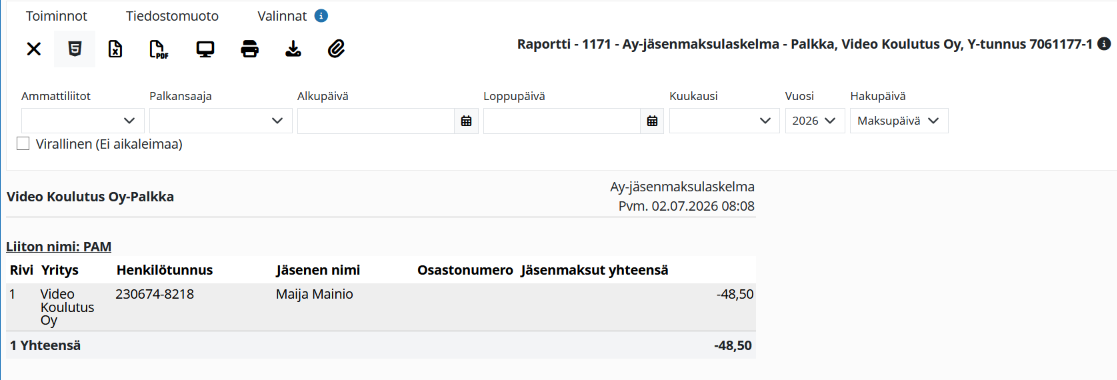
Task: Open the Alkupäivä calendar picker
Action: [466, 121]
